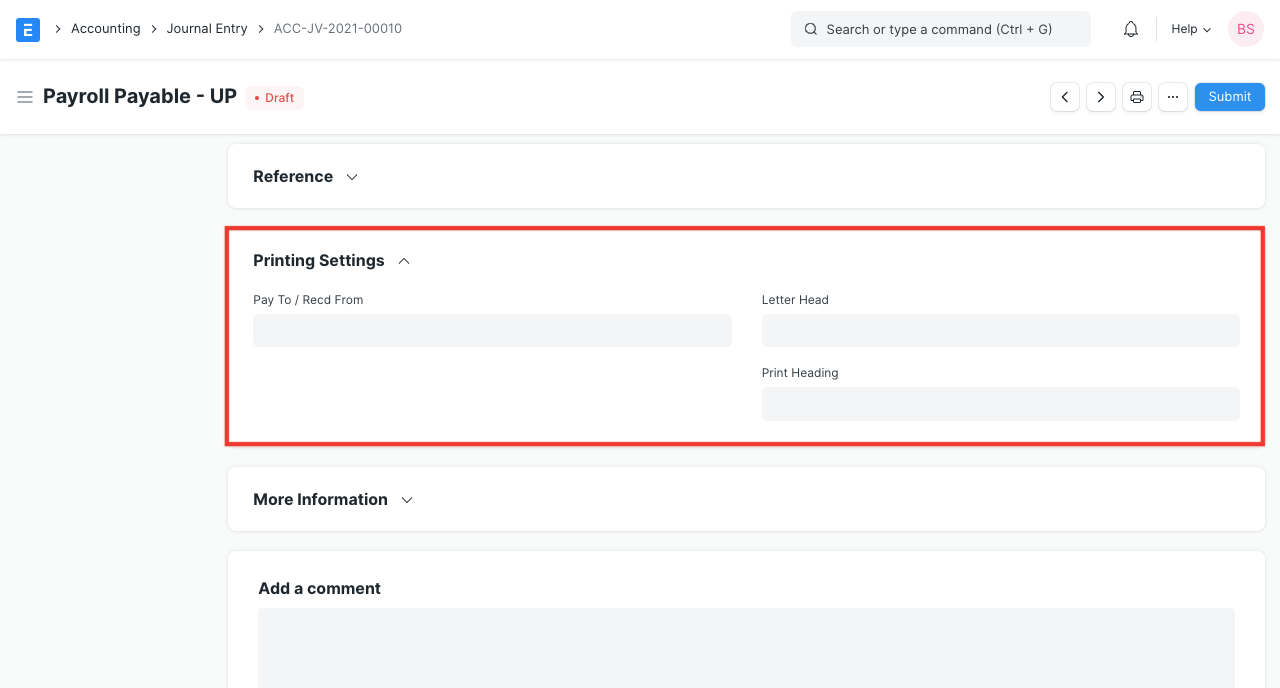Click the next document arrow
The height and width of the screenshot is (688, 1280).
(1100, 97)
